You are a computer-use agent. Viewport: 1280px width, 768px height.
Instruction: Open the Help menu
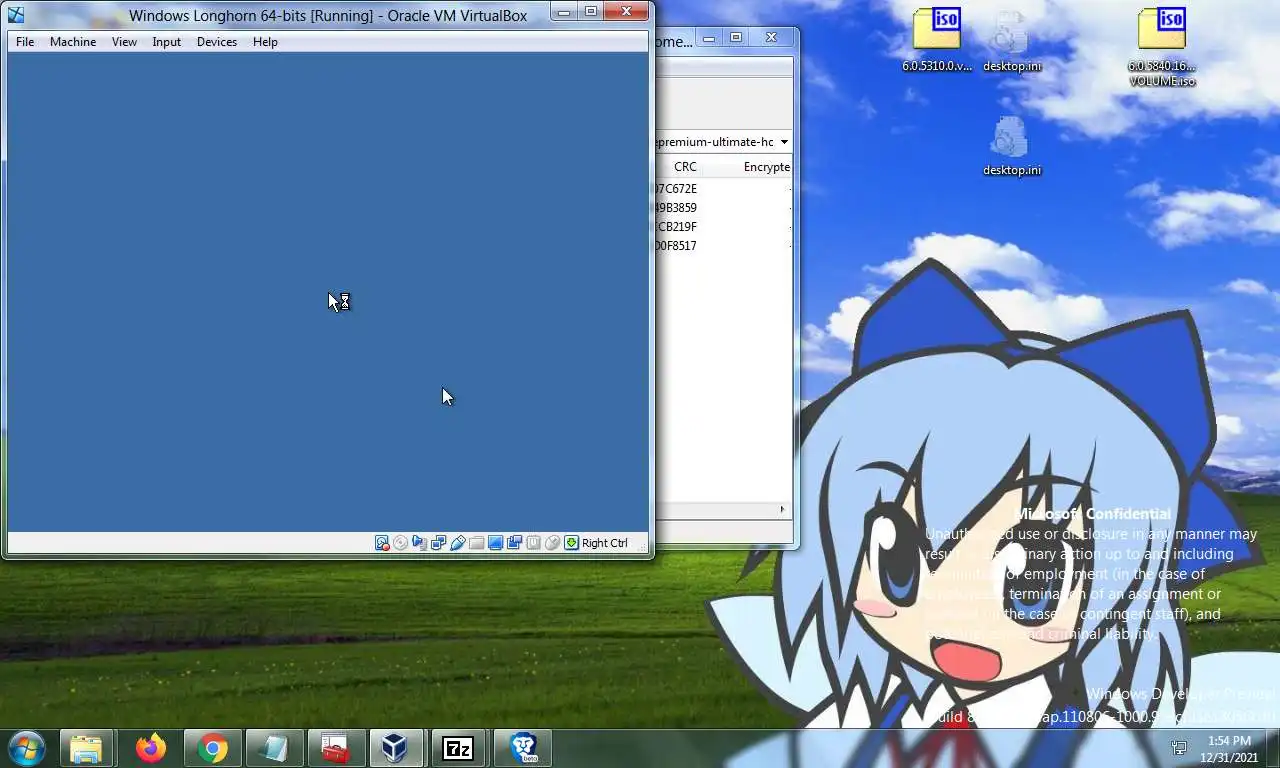(x=265, y=42)
